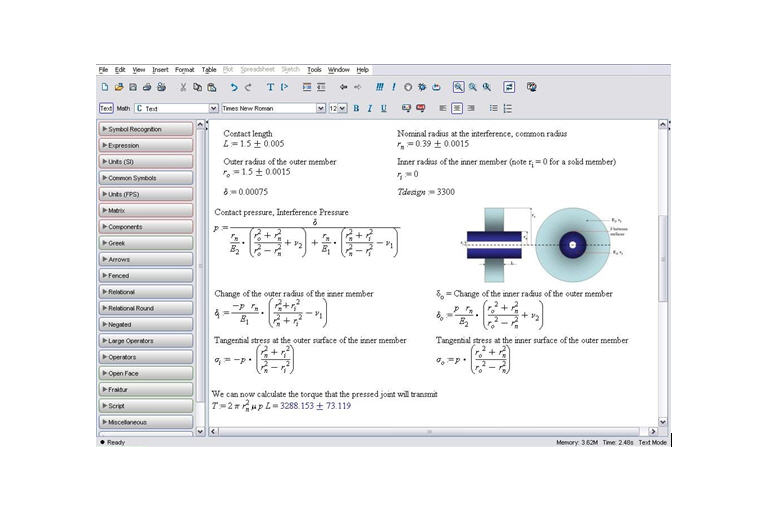Click the Cut scissors icon

[x=183, y=87]
